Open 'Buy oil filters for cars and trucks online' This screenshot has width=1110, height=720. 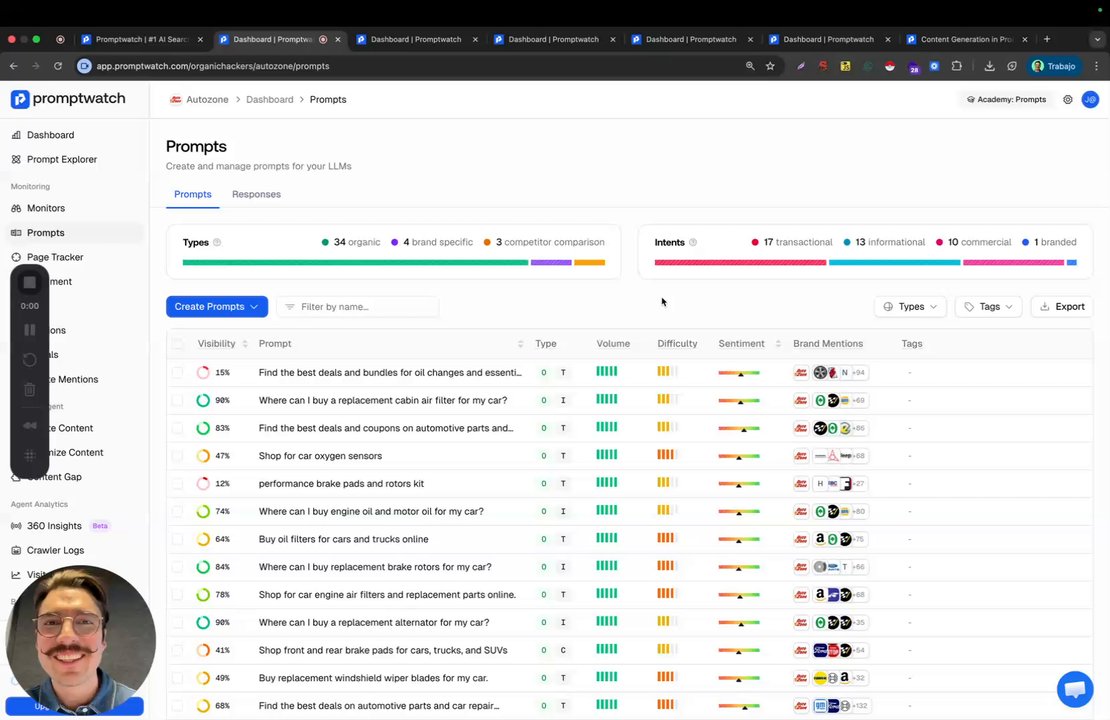click(343, 539)
